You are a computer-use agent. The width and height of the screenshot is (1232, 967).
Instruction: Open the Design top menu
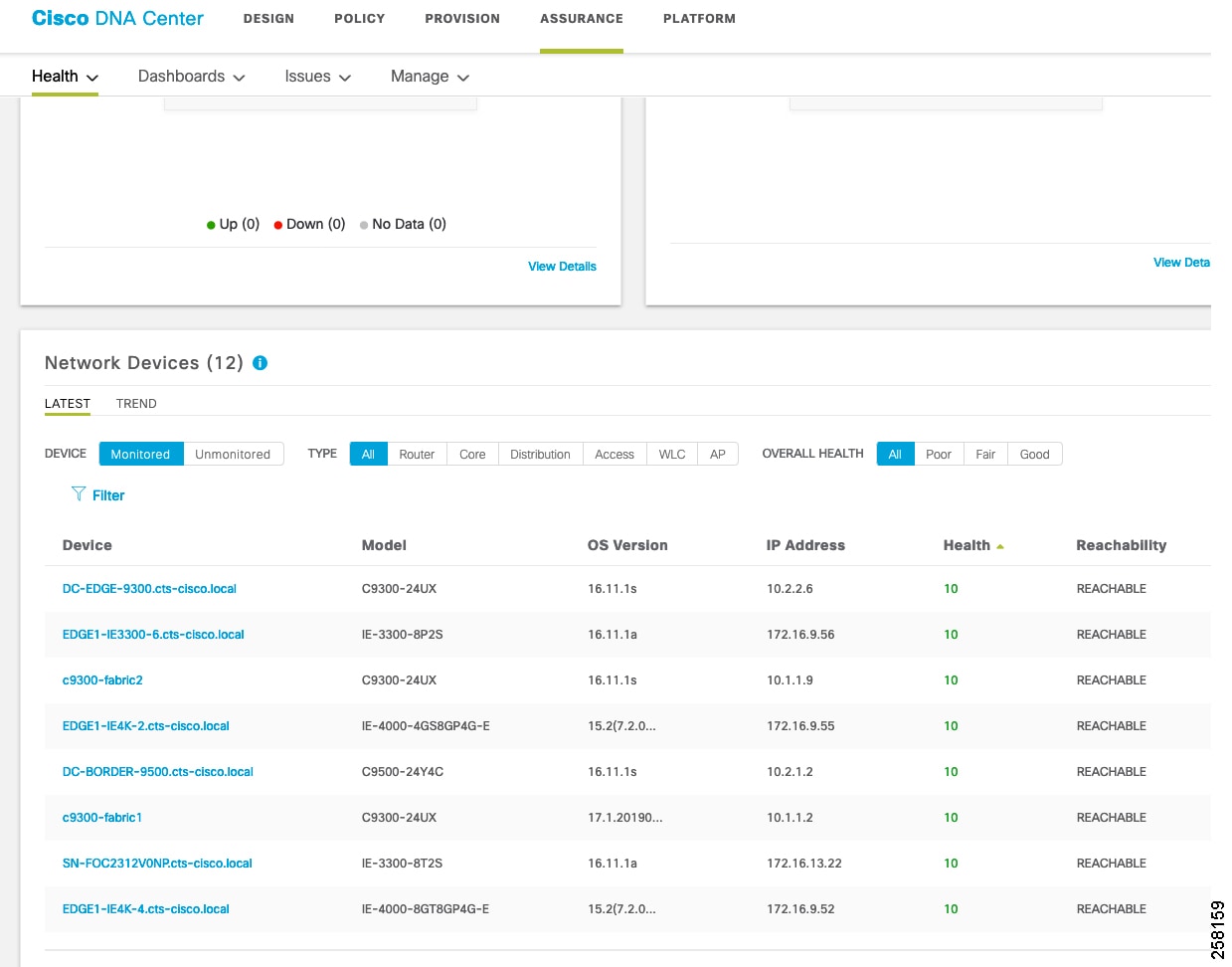point(268,19)
